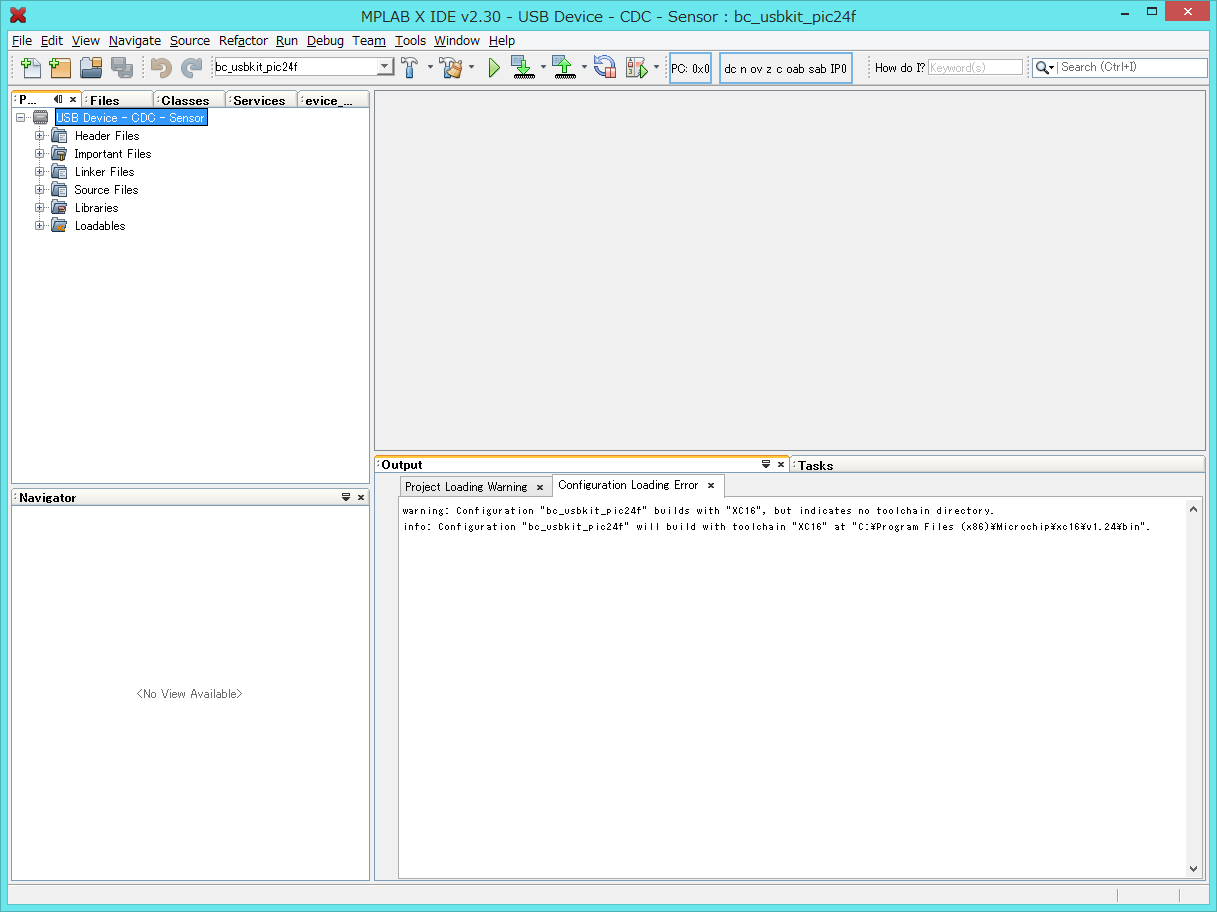Expand the Source Files folder

point(40,190)
